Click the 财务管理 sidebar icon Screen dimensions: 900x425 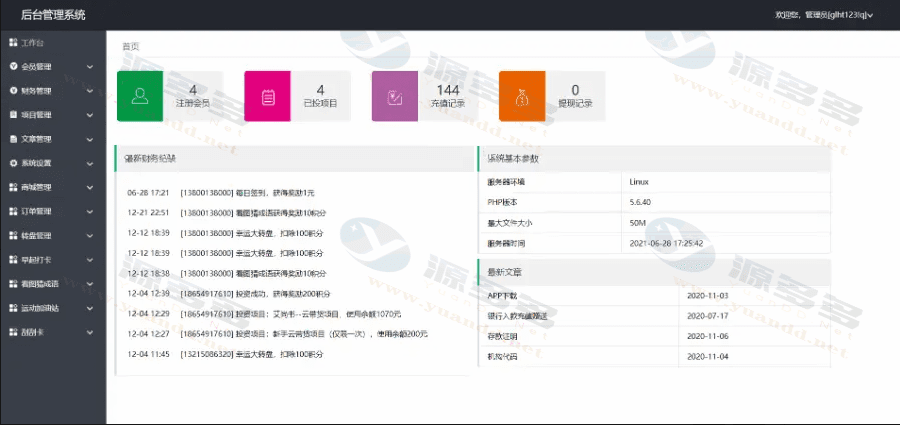[x=13, y=91]
